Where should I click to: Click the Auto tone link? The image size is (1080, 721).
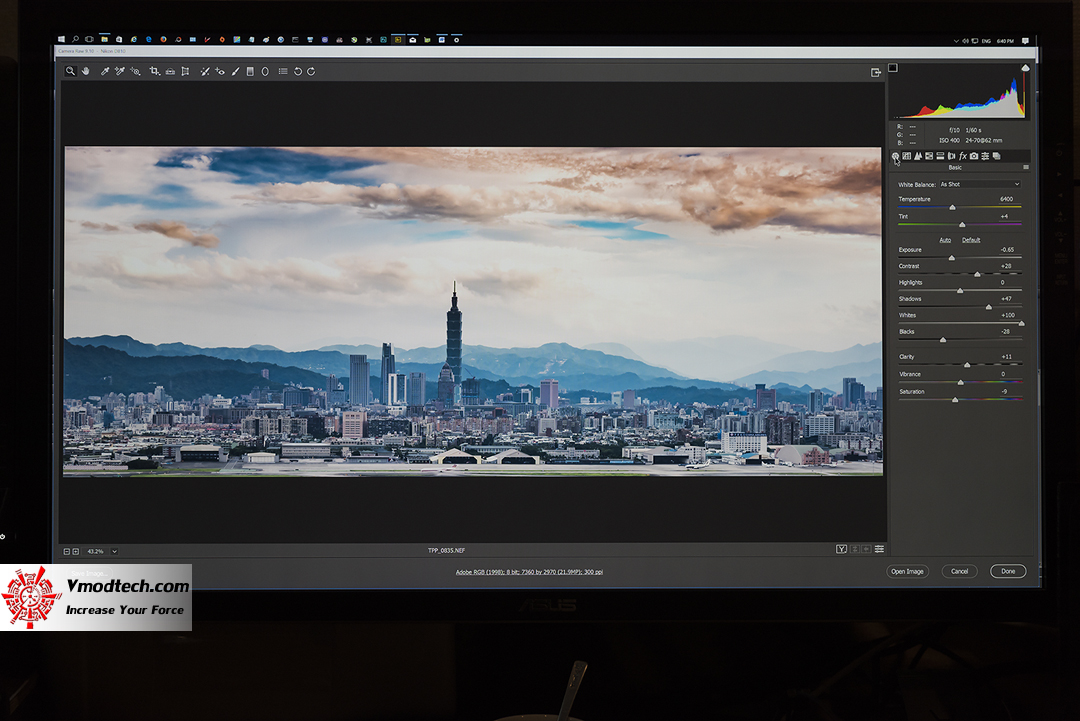(x=945, y=240)
